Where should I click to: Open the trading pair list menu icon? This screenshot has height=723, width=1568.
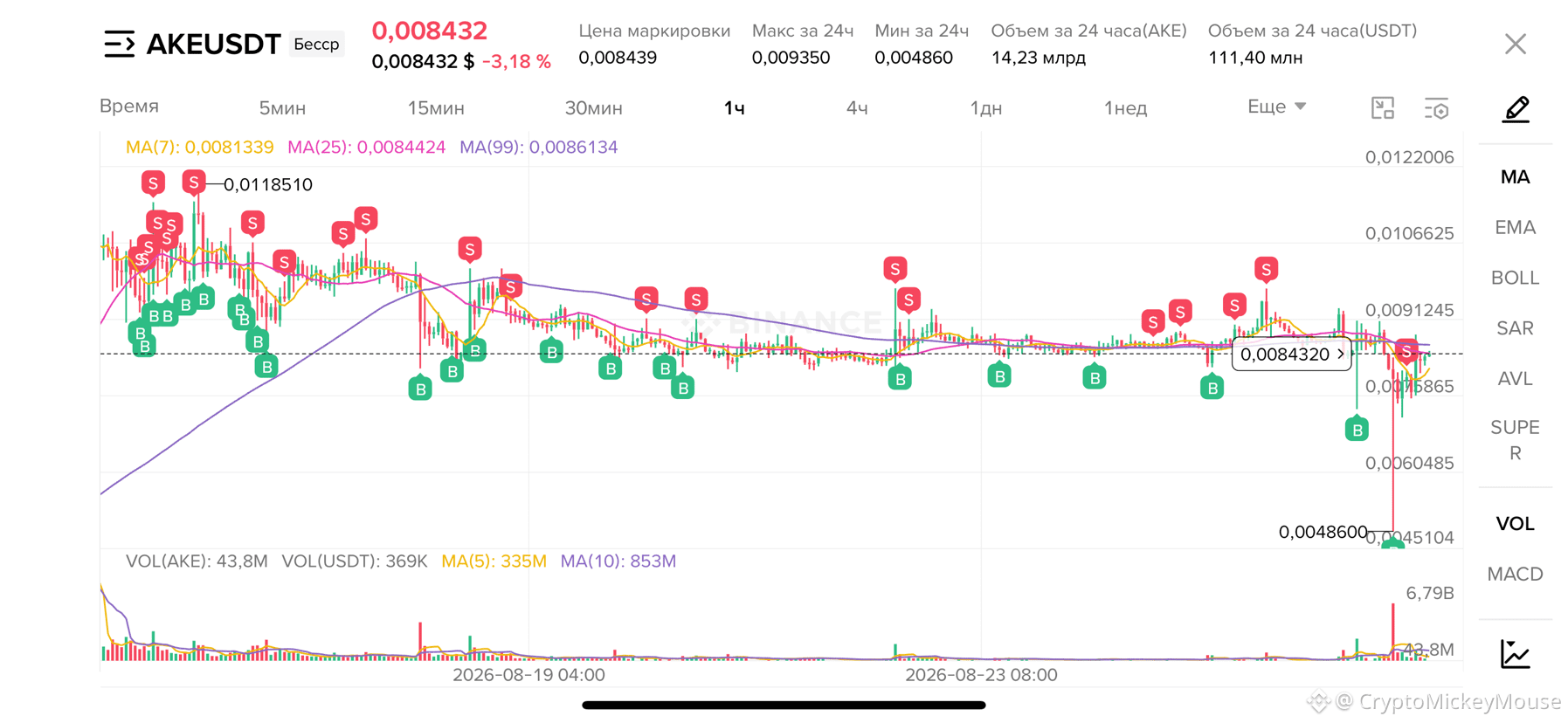(x=120, y=44)
